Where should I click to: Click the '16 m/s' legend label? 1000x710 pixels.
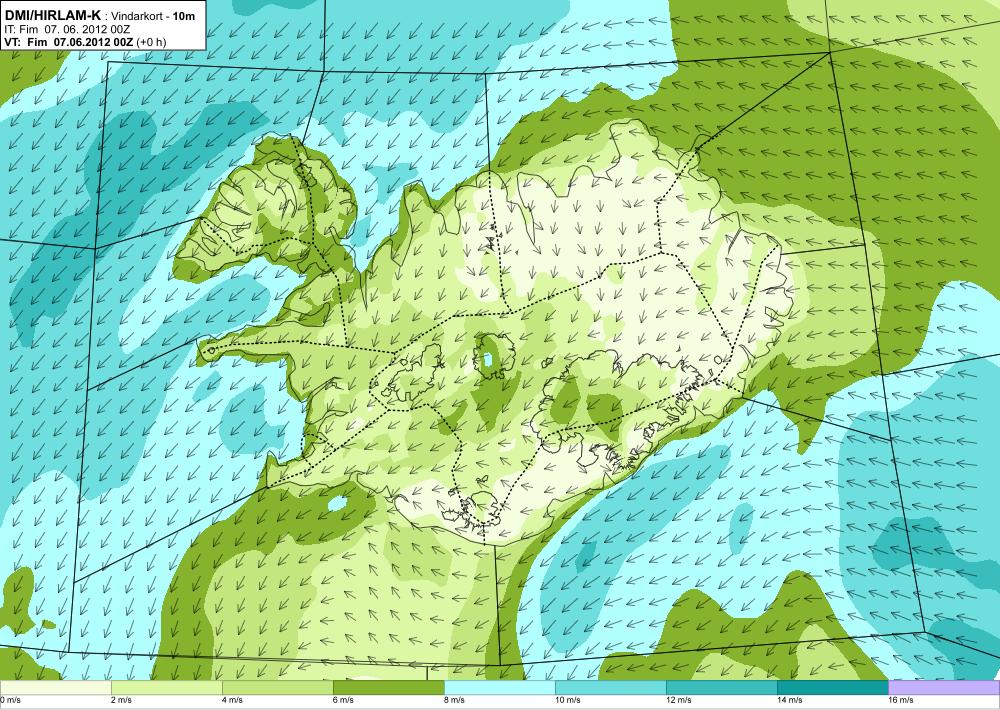[901, 700]
